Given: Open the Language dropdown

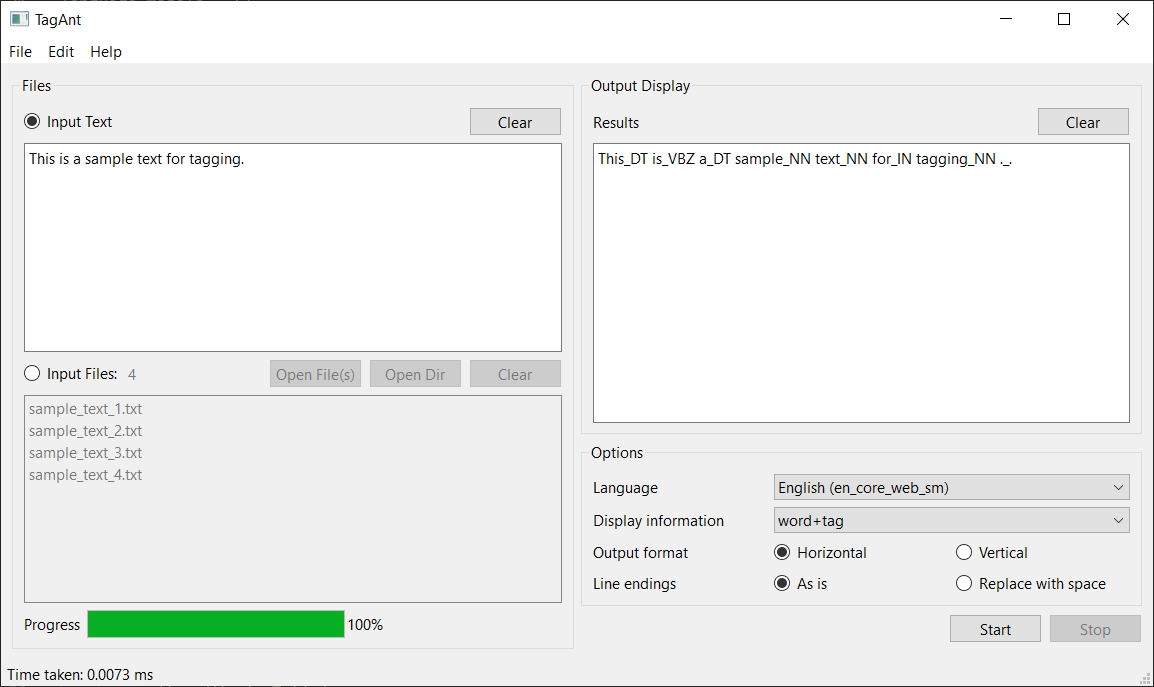Looking at the screenshot, I should (x=951, y=488).
